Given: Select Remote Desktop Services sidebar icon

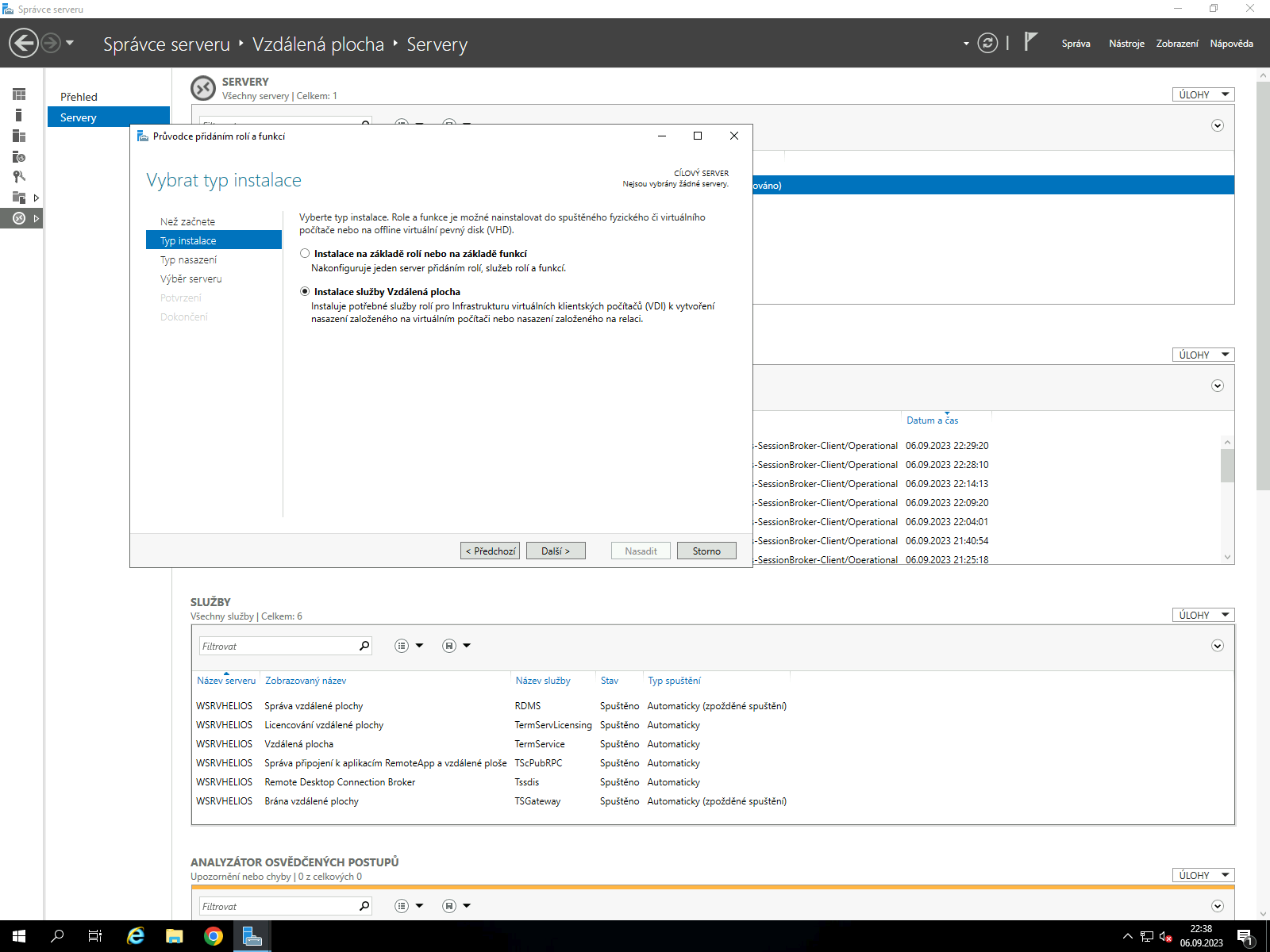Looking at the screenshot, I should pos(19,218).
